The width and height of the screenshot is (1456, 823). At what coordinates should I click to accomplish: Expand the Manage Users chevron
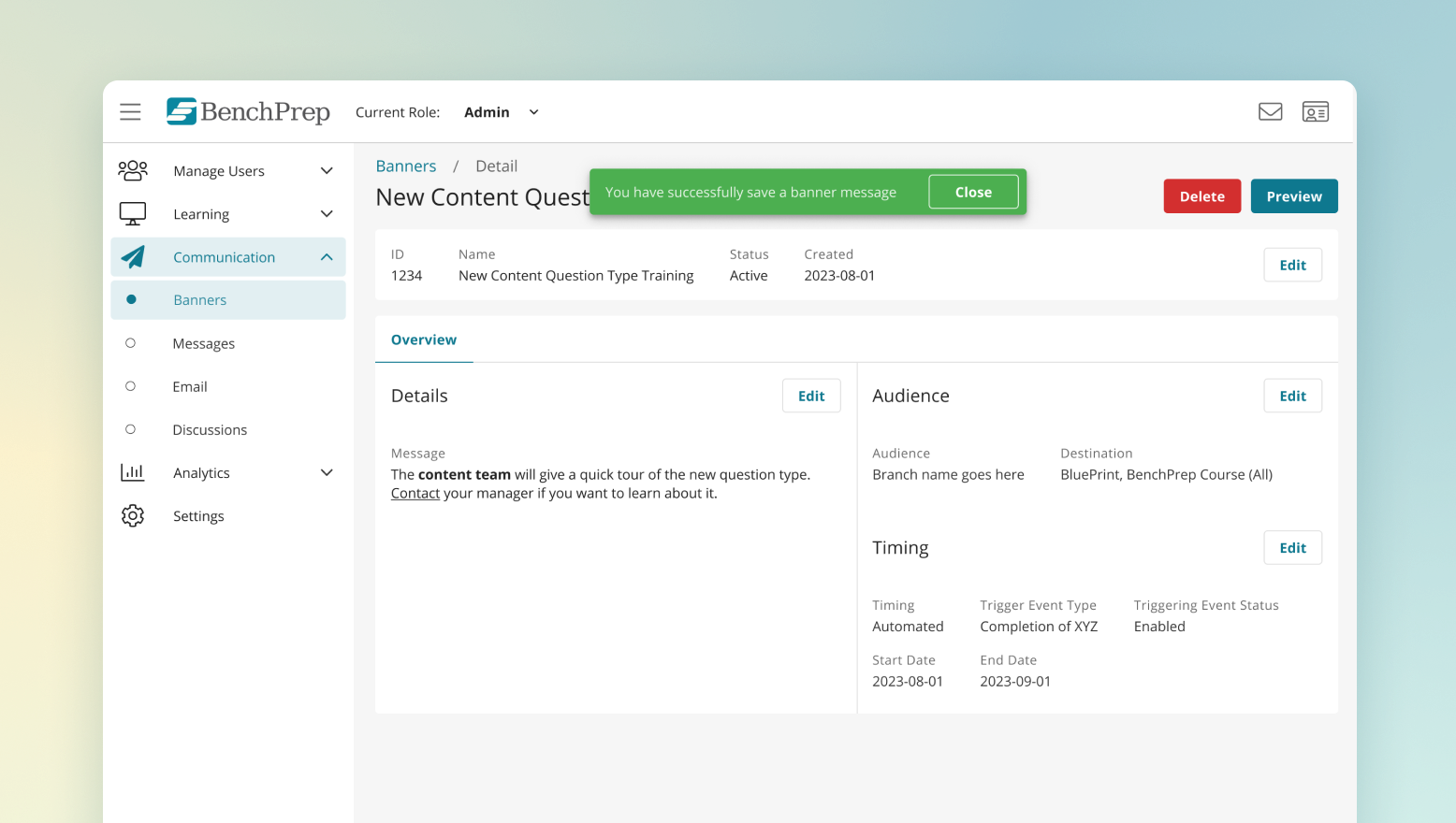[x=327, y=171]
